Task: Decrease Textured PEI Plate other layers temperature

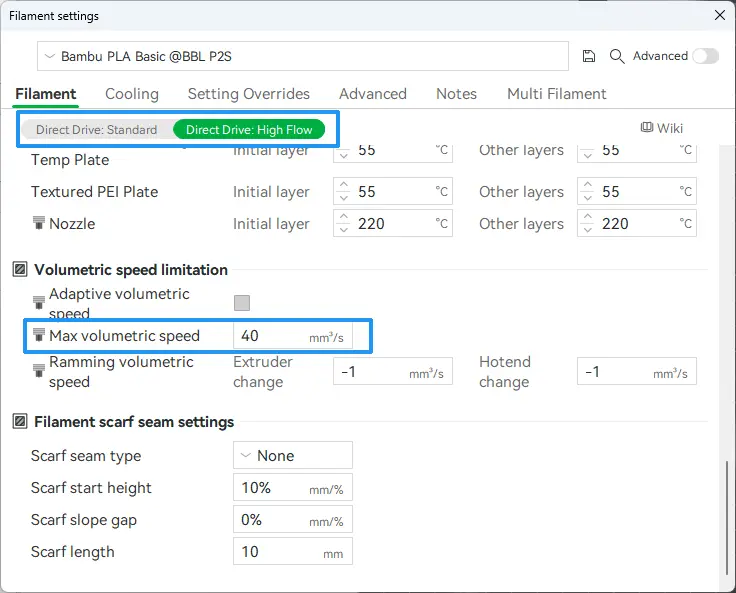Action: pyautogui.click(x=588, y=198)
